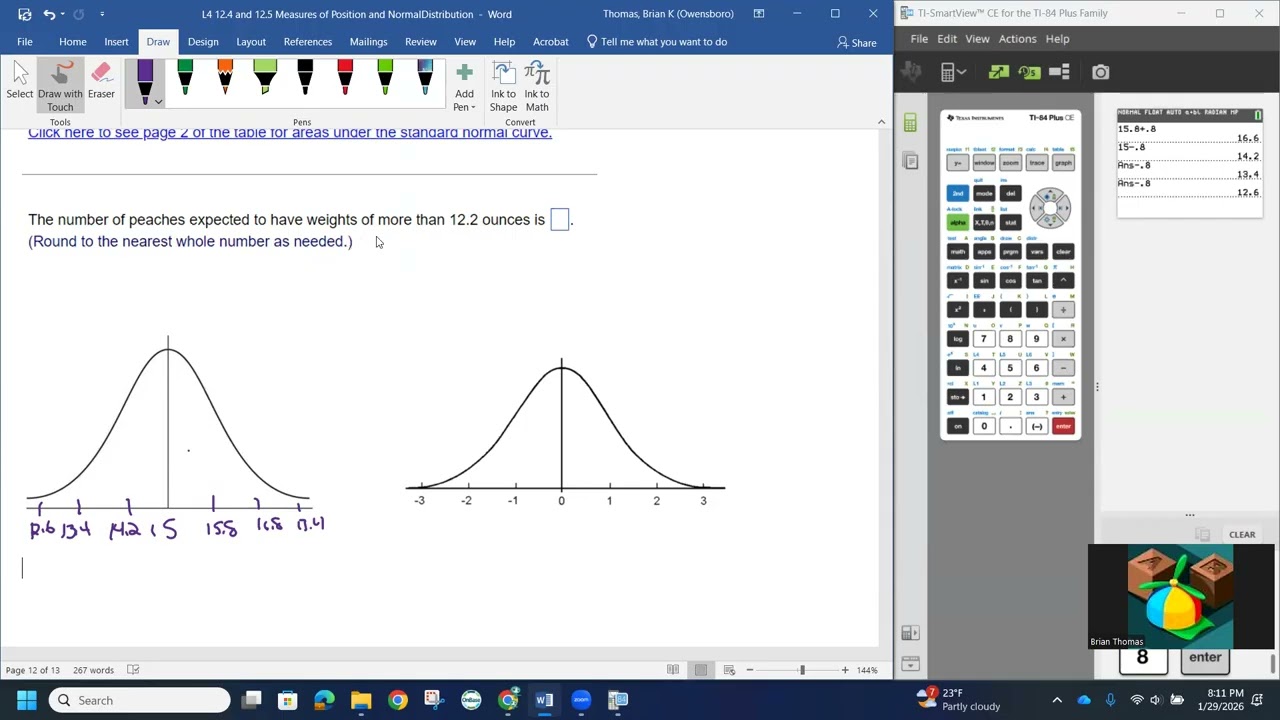
Task: Click TI-SmartView take screenshot camera icon
Action: (x=1100, y=72)
